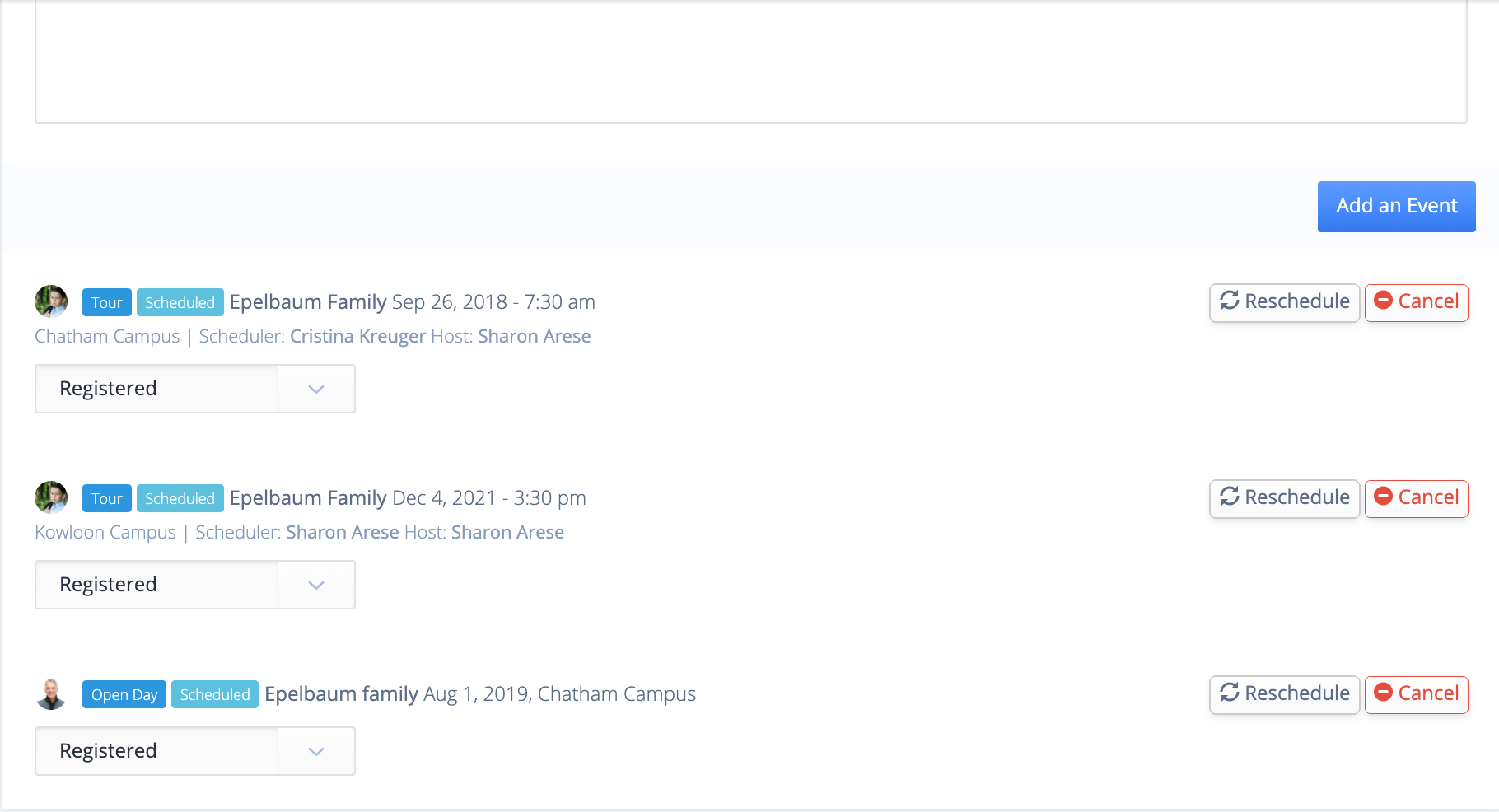
Task: Click Scheduled badge on Chatham Campus tour
Action: click(x=180, y=302)
